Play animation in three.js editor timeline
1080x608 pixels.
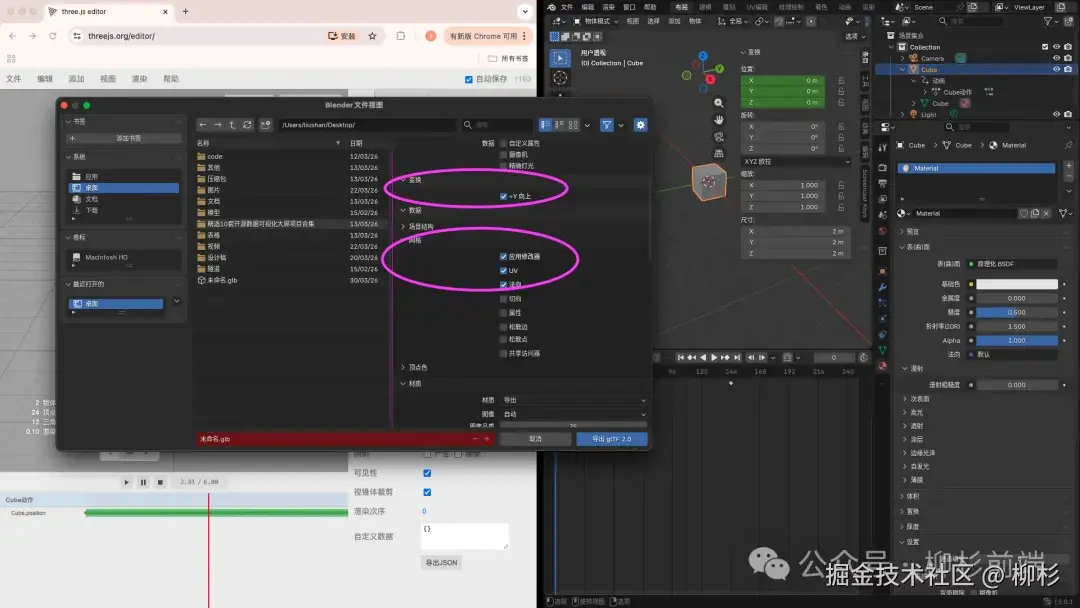point(126,483)
